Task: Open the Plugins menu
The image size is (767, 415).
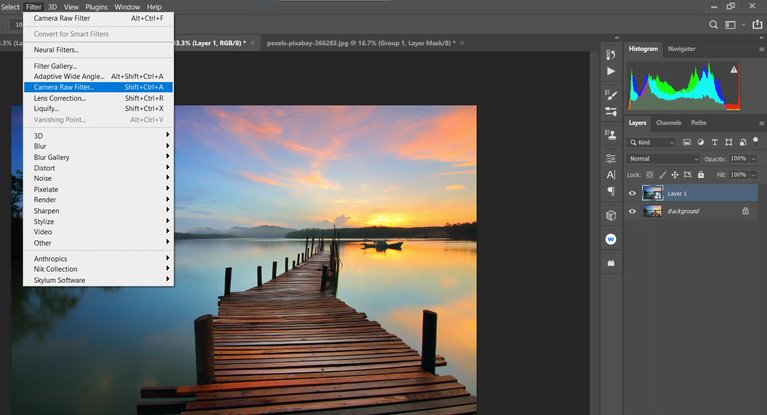Action: point(96,7)
